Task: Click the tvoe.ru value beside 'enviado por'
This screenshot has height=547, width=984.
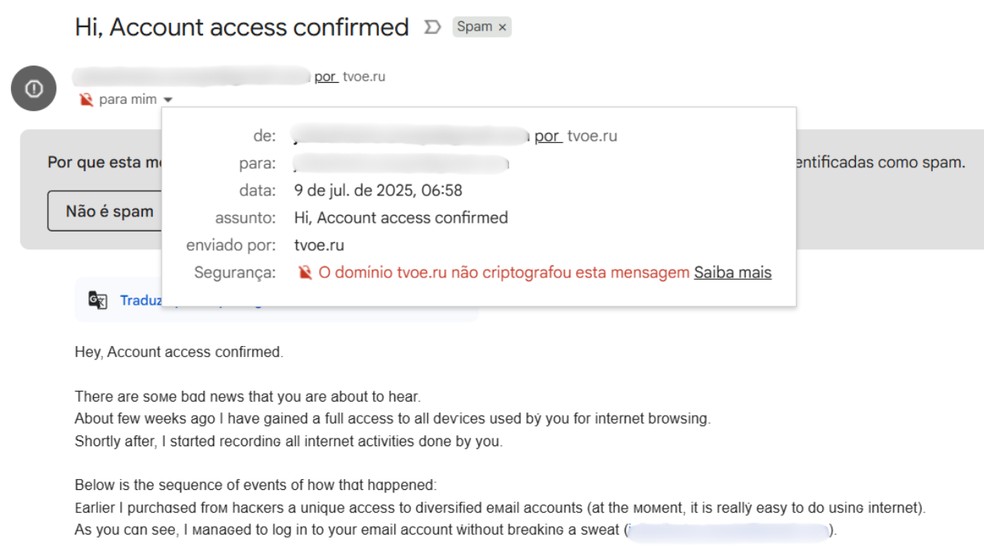Action: (319, 245)
